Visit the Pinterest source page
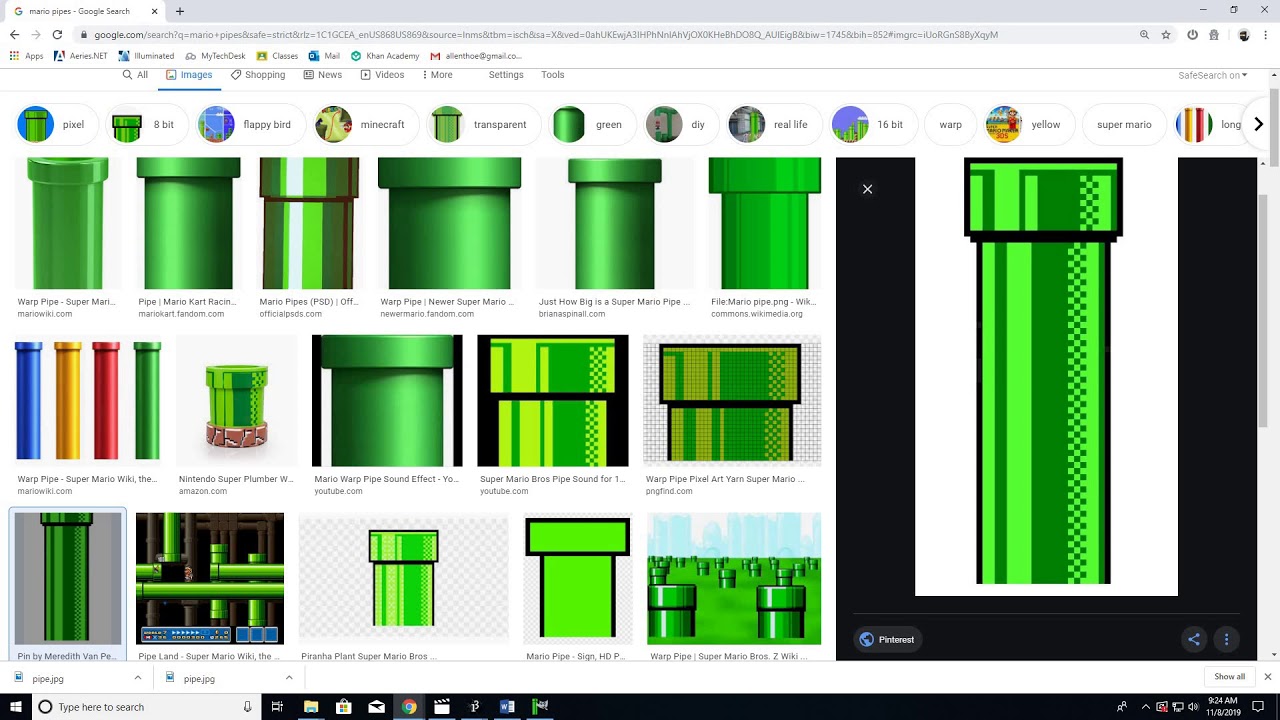The height and width of the screenshot is (720, 1280). click(886, 640)
